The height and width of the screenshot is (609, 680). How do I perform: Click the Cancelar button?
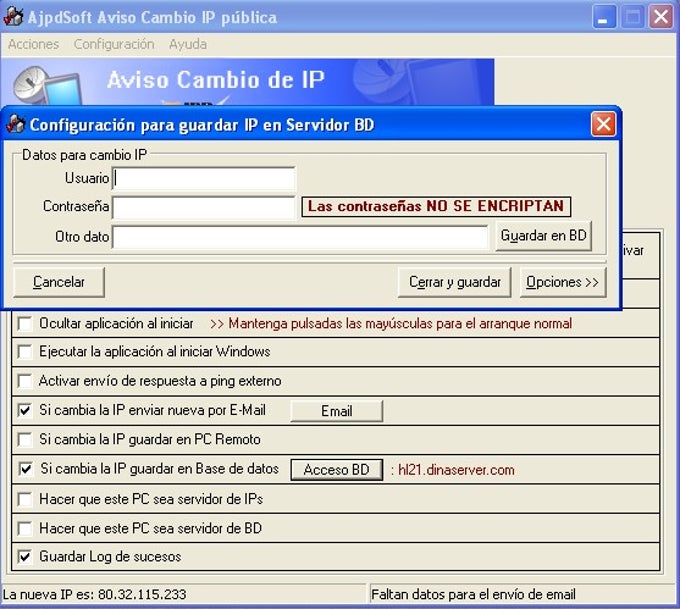[x=59, y=282]
